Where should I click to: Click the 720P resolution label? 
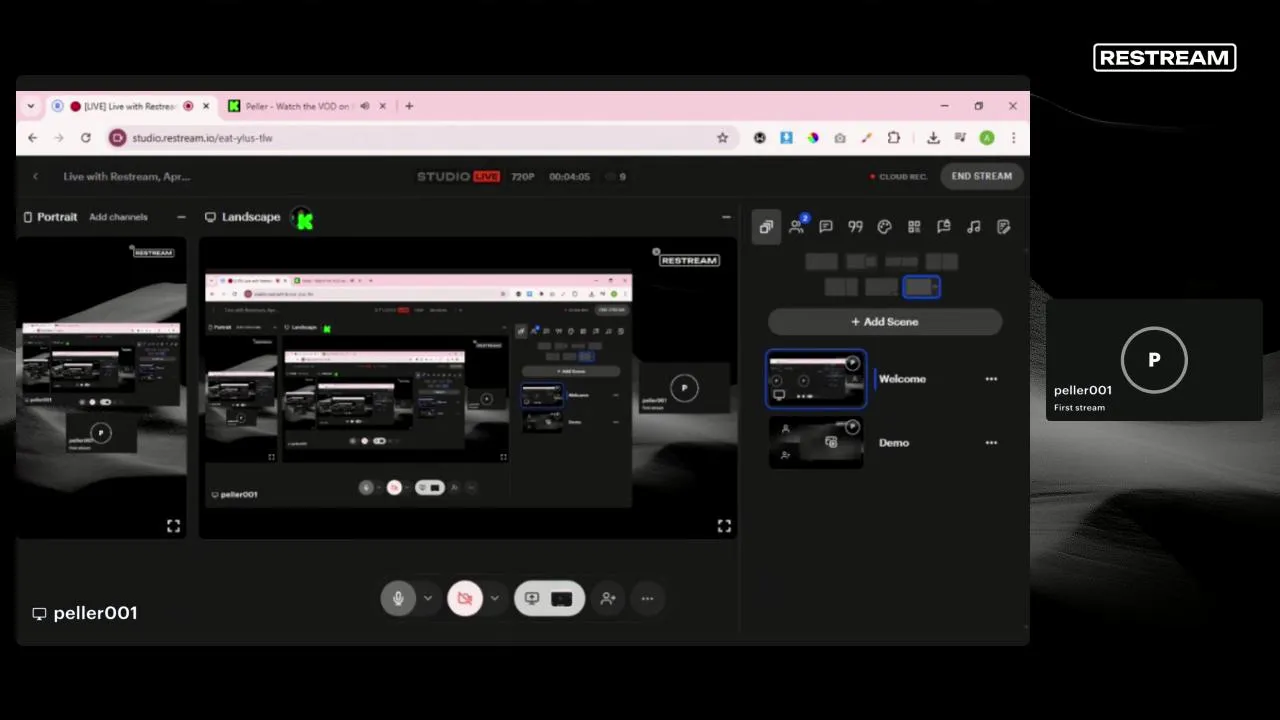[523, 177]
